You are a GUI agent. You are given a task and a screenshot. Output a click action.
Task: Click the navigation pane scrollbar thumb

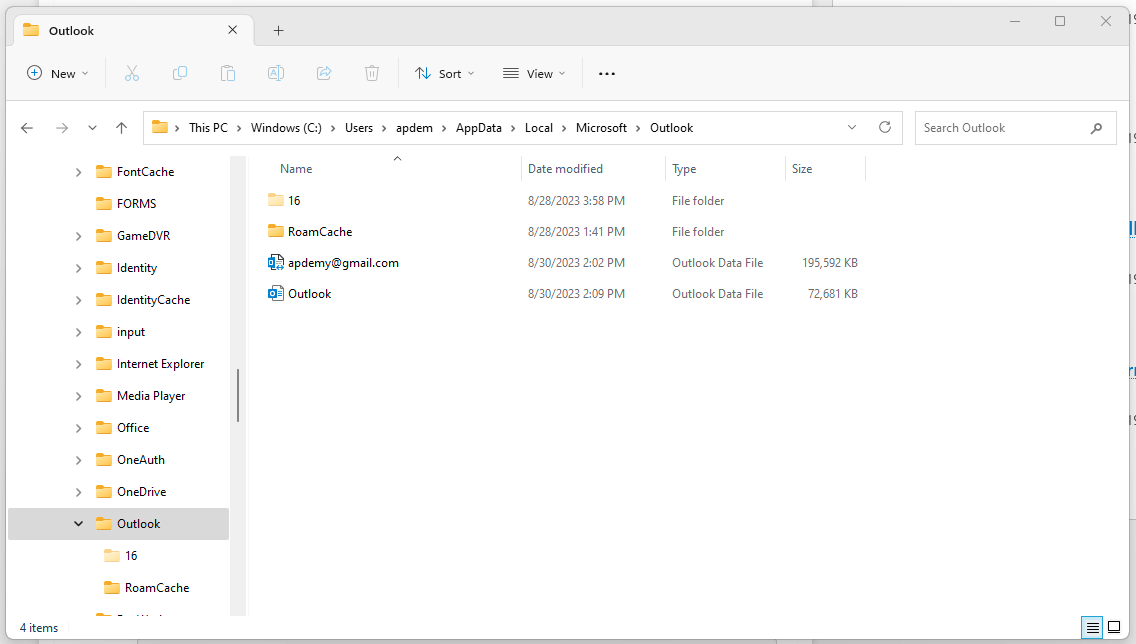[238, 396]
